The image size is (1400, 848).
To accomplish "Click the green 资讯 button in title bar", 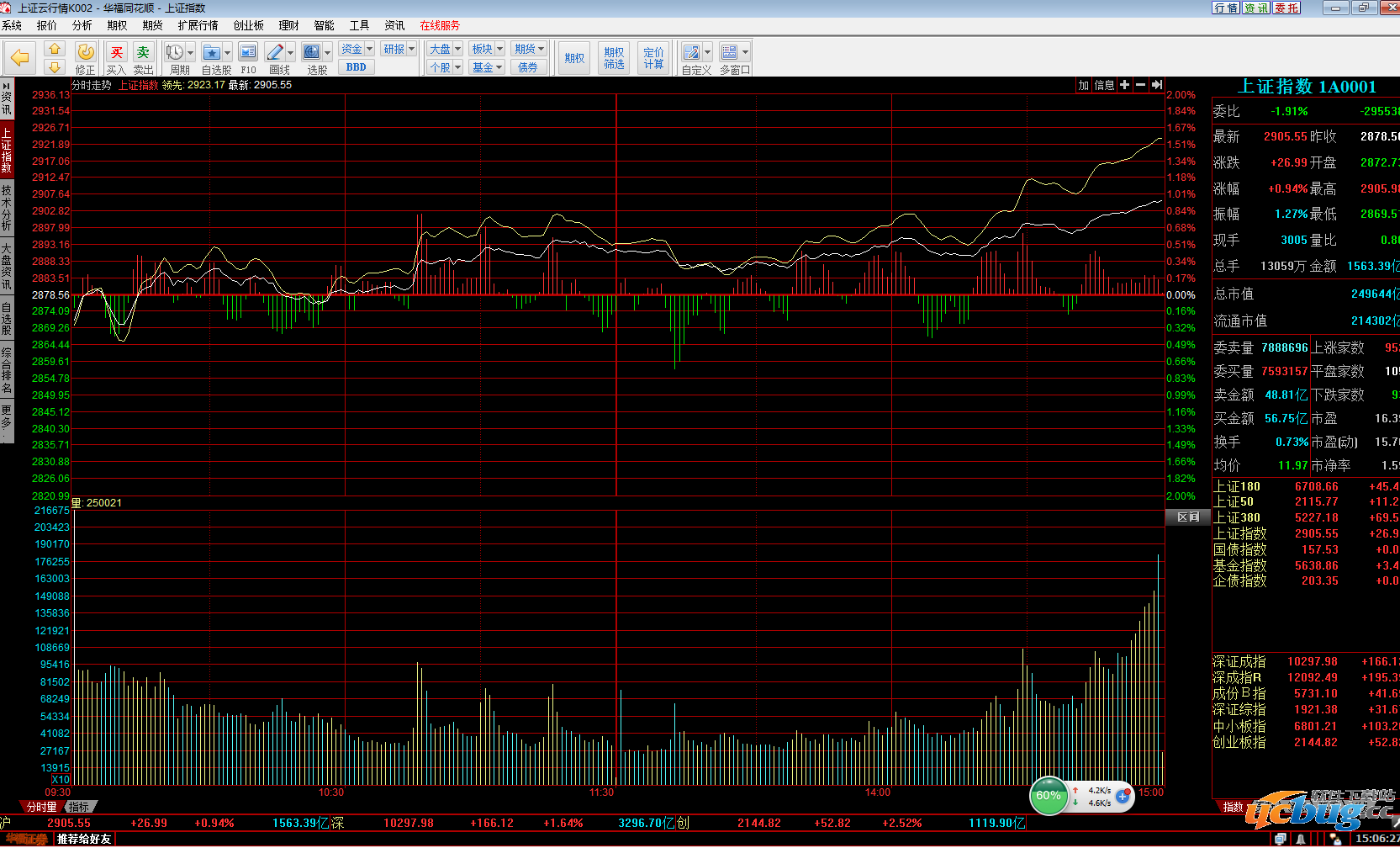I will 1256,8.
